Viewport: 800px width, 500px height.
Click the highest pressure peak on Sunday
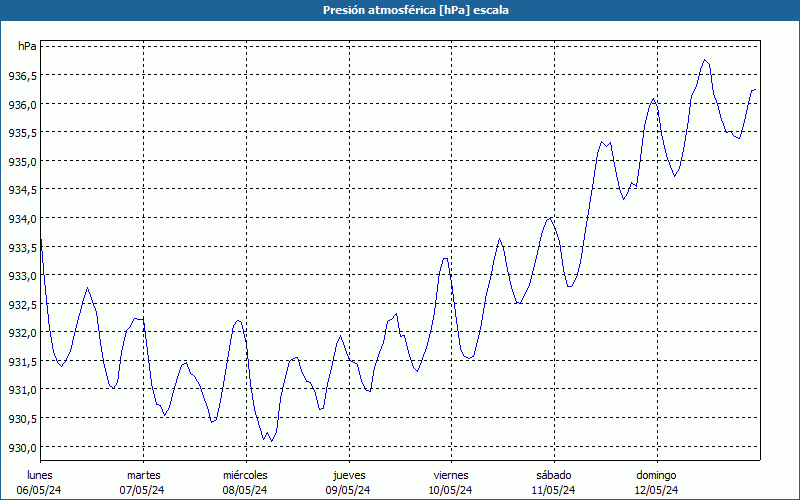705,60
